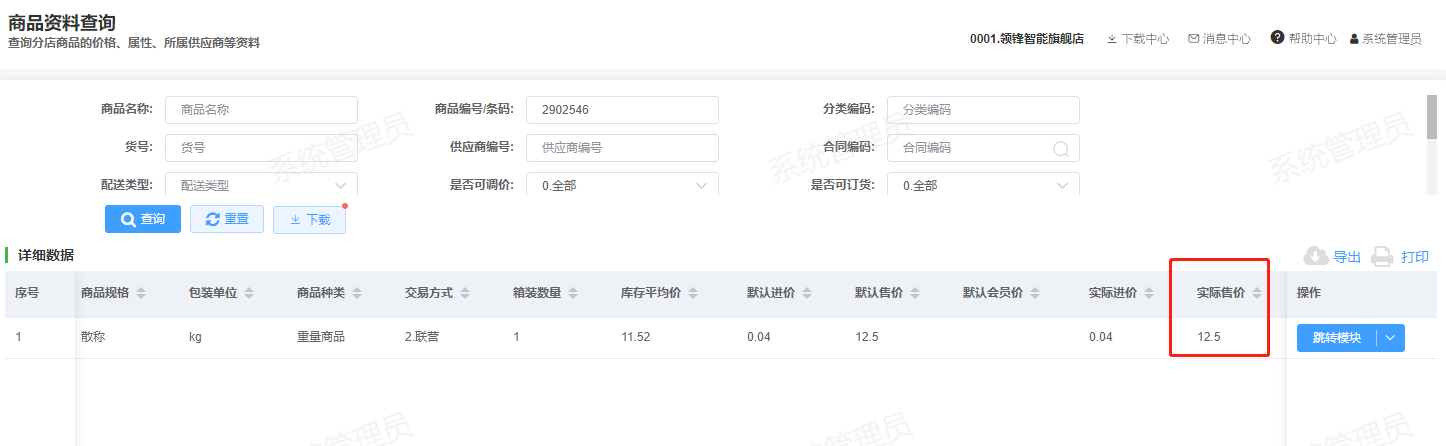
Task: Sort by the 实际售价 column
Action: (1257, 293)
